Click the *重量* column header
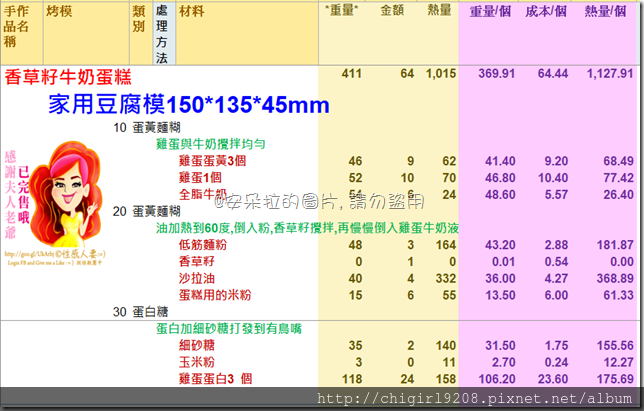The height and width of the screenshot is (411, 644). coord(341,10)
